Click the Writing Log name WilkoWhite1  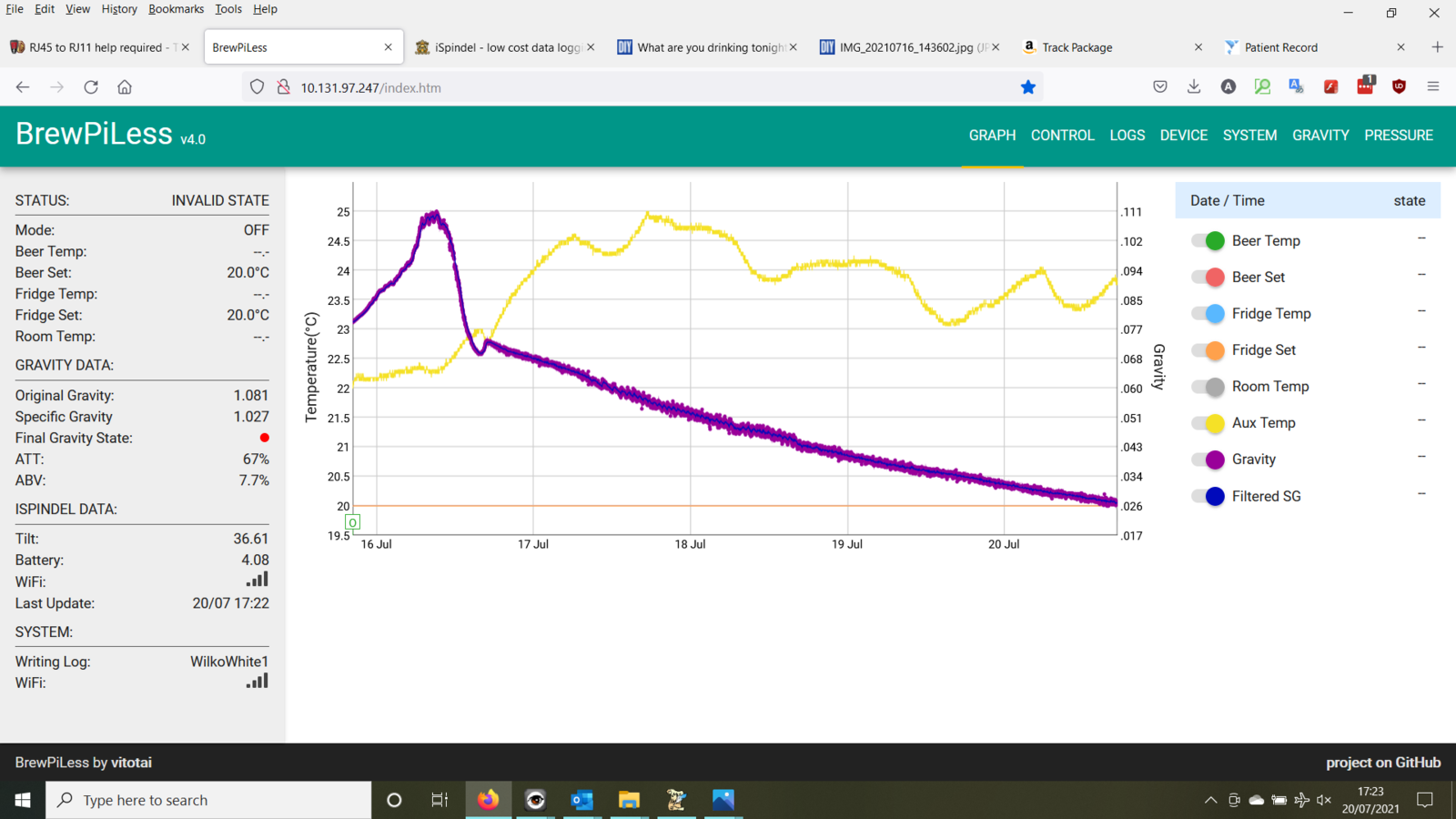(229, 662)
